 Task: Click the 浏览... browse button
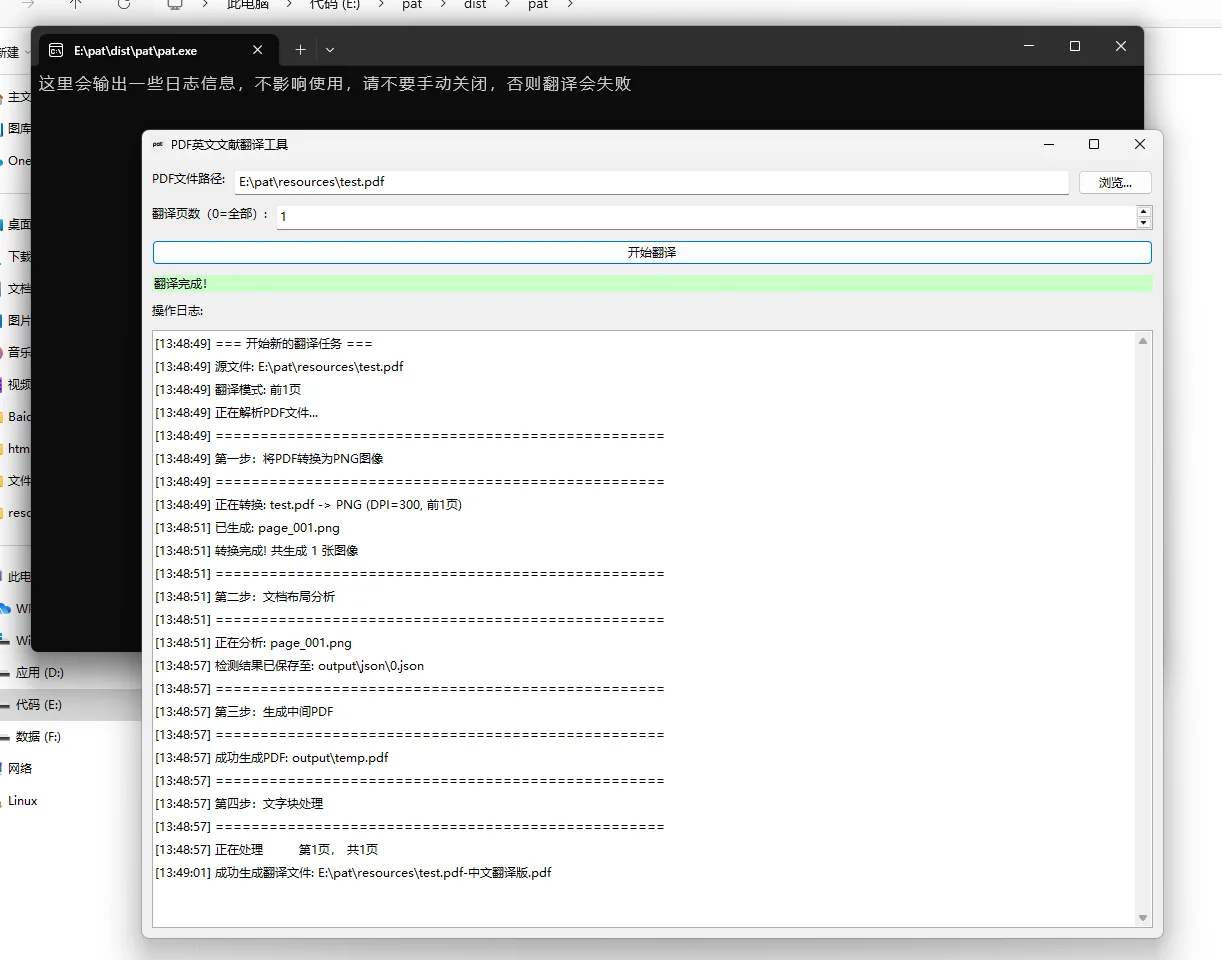[x=1115, y=183]
